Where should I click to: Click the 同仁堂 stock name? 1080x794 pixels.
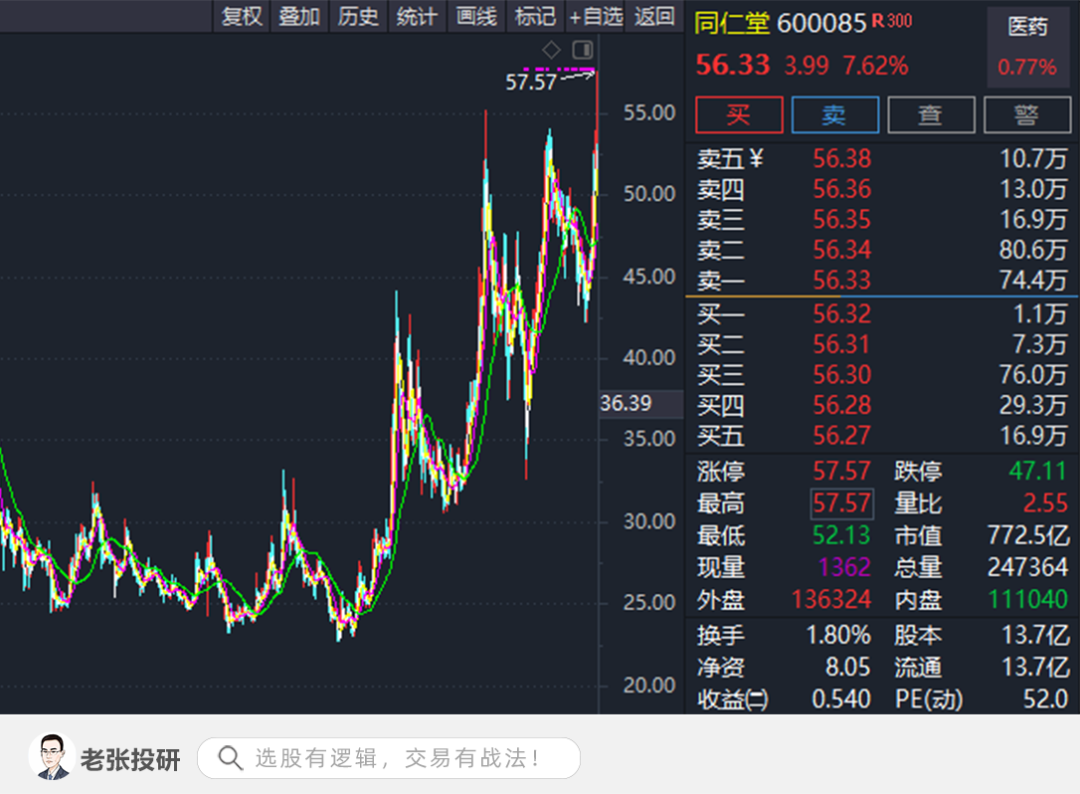(x=731, y=23)
